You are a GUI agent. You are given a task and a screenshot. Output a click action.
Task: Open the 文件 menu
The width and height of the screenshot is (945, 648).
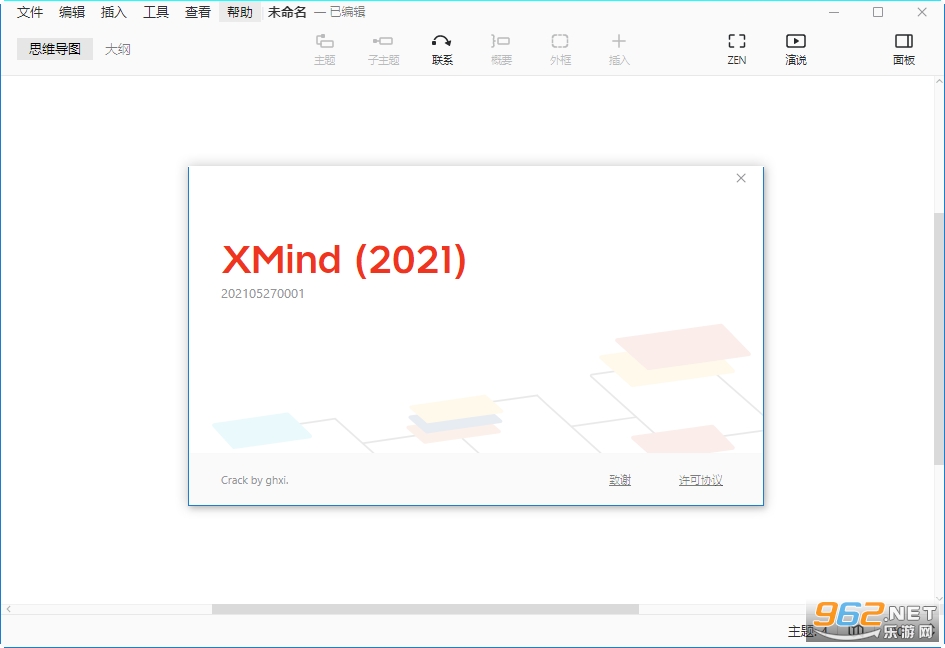(30, 12)
